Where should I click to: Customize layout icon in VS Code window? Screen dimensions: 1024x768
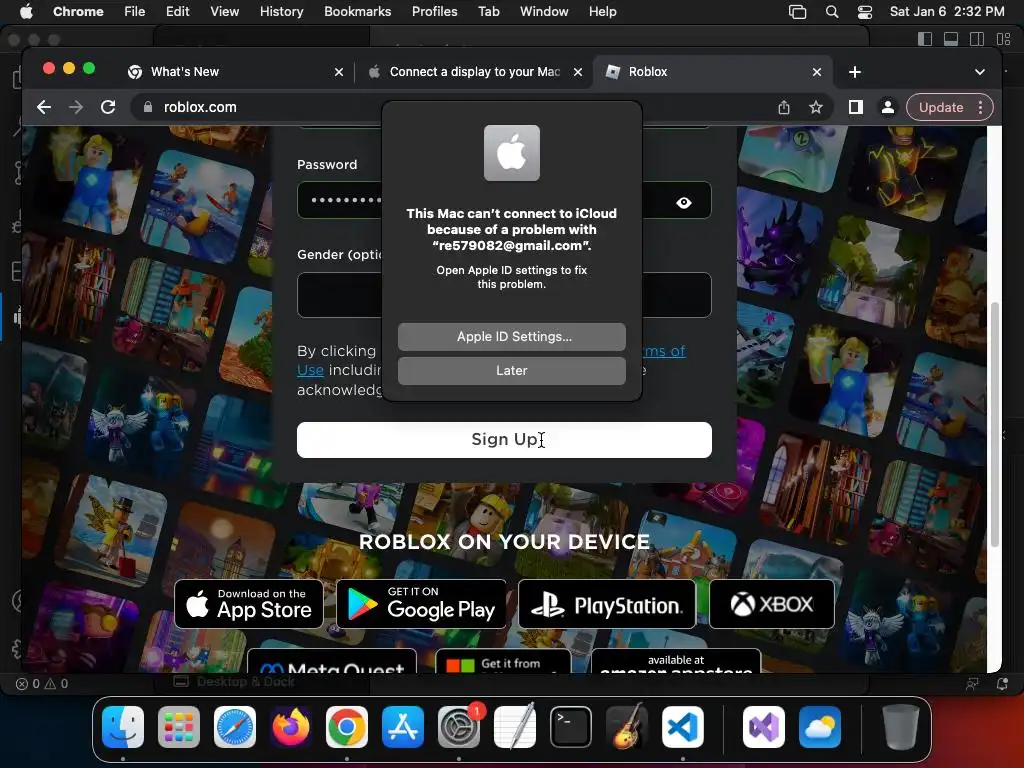point(1004,39)
